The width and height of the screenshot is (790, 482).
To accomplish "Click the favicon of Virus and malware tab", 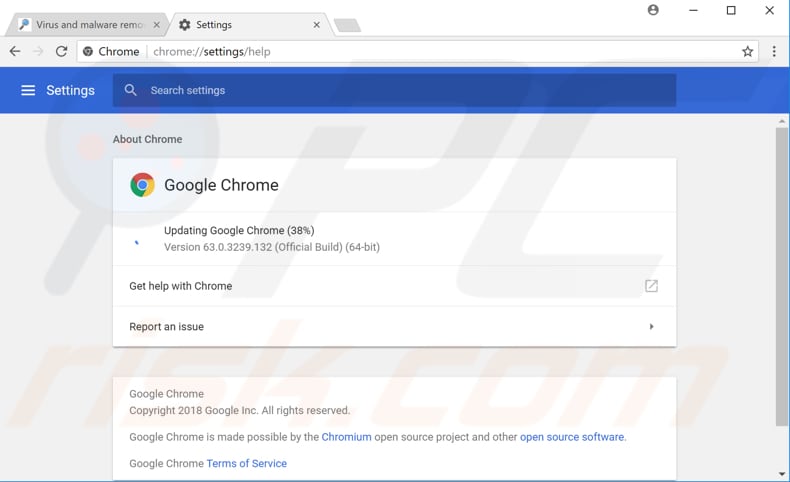I will click(24, 24).
